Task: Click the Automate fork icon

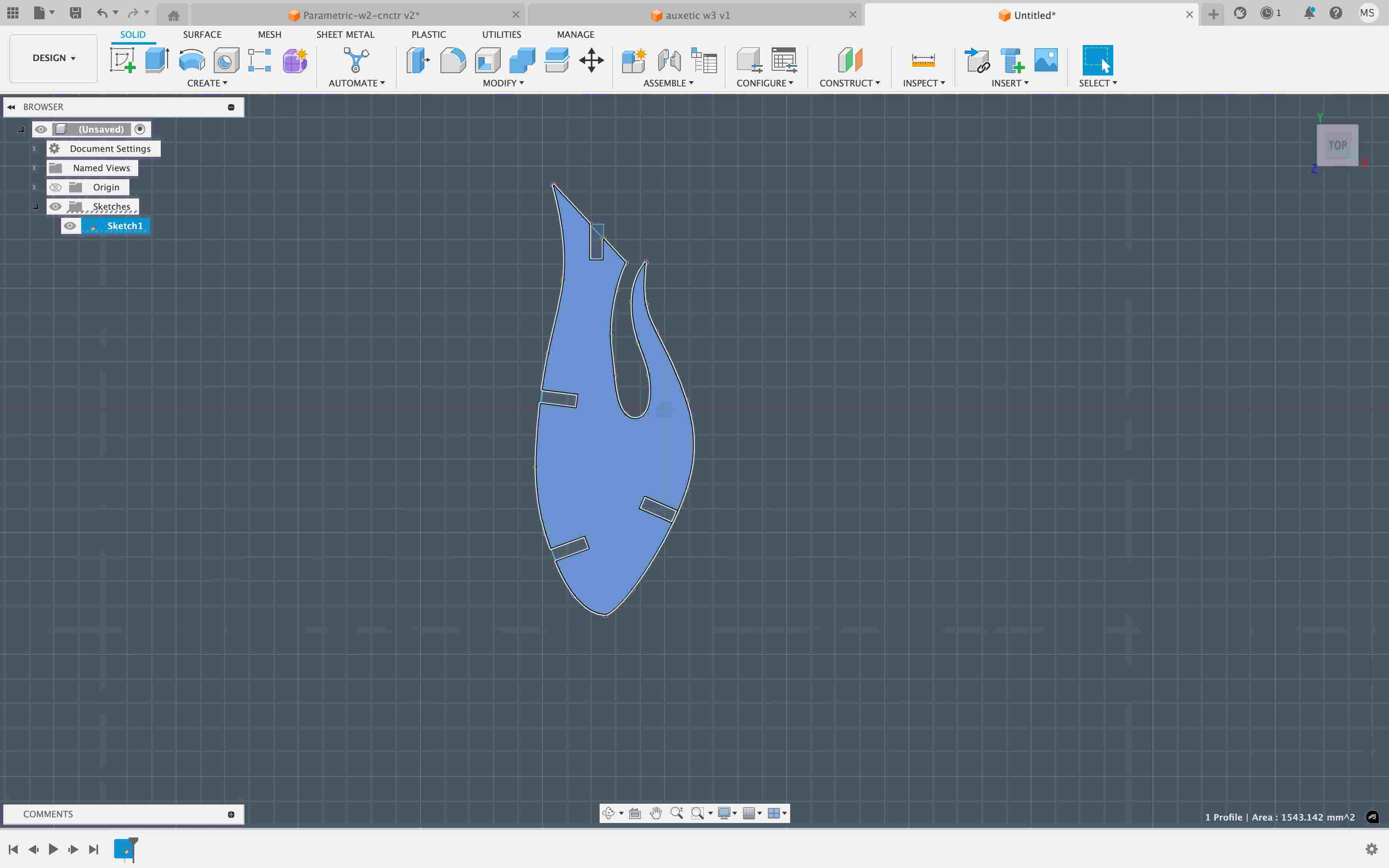Action: point(356,60)
